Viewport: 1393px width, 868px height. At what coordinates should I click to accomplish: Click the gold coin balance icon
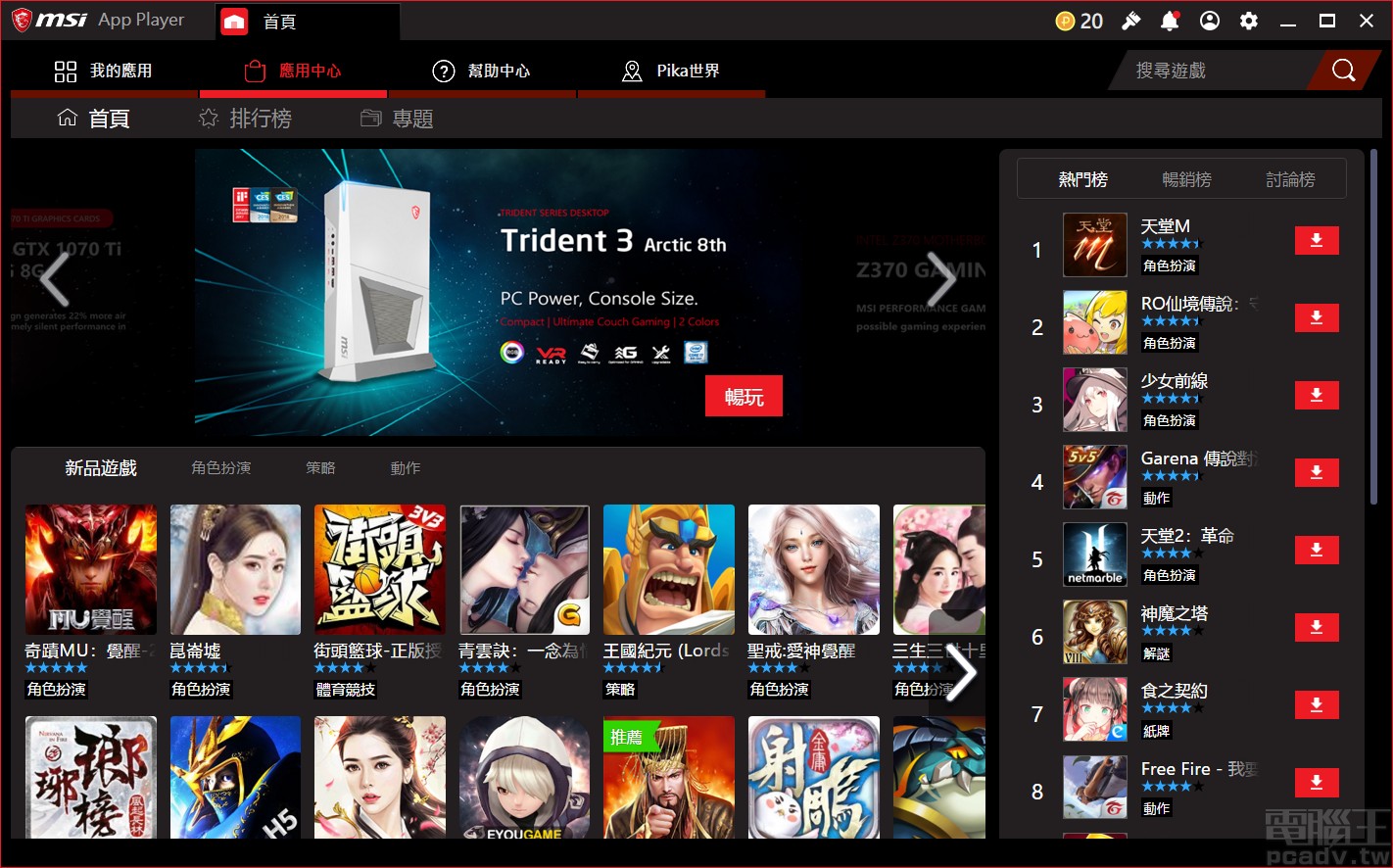pos(1065,21)
